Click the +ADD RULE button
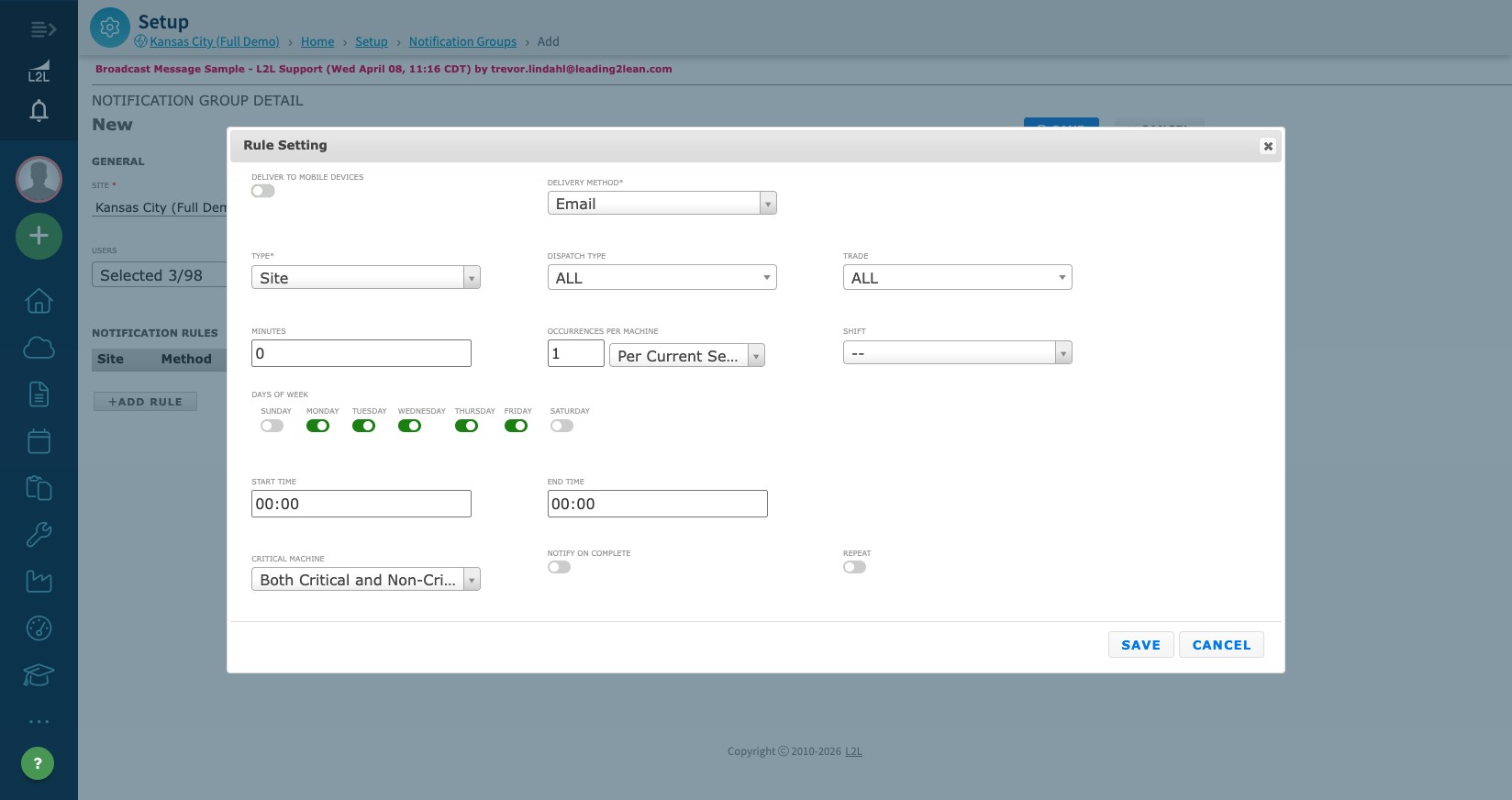1512x800 pixels. 145,402
